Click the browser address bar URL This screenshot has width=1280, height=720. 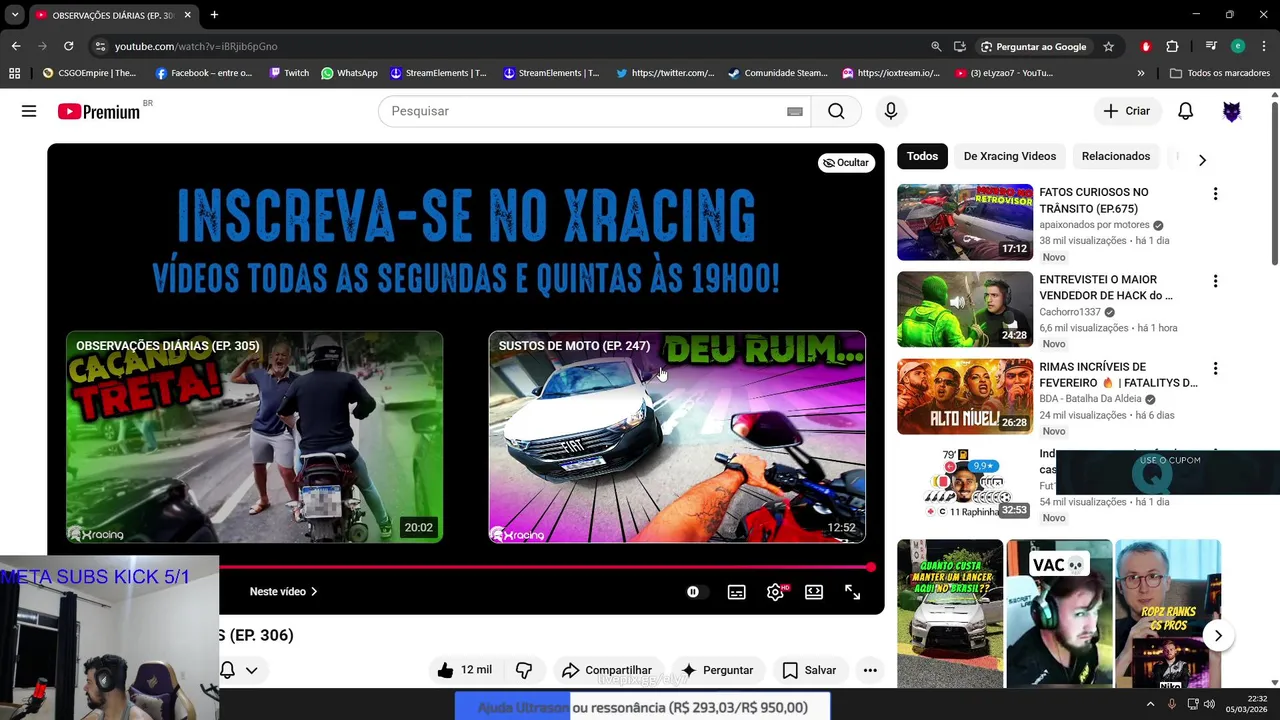196,46
